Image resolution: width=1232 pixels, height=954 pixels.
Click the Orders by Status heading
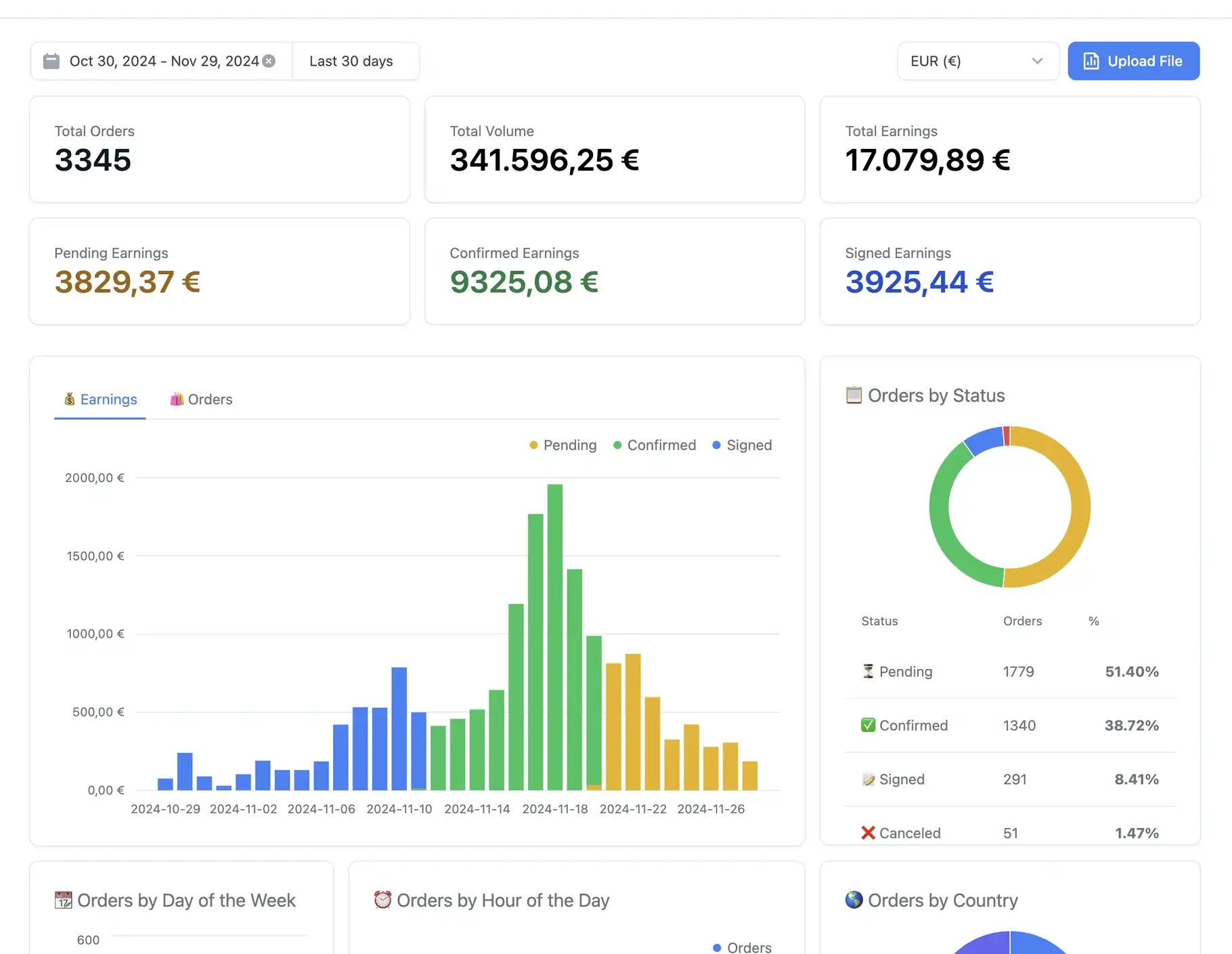pos(936,395)
